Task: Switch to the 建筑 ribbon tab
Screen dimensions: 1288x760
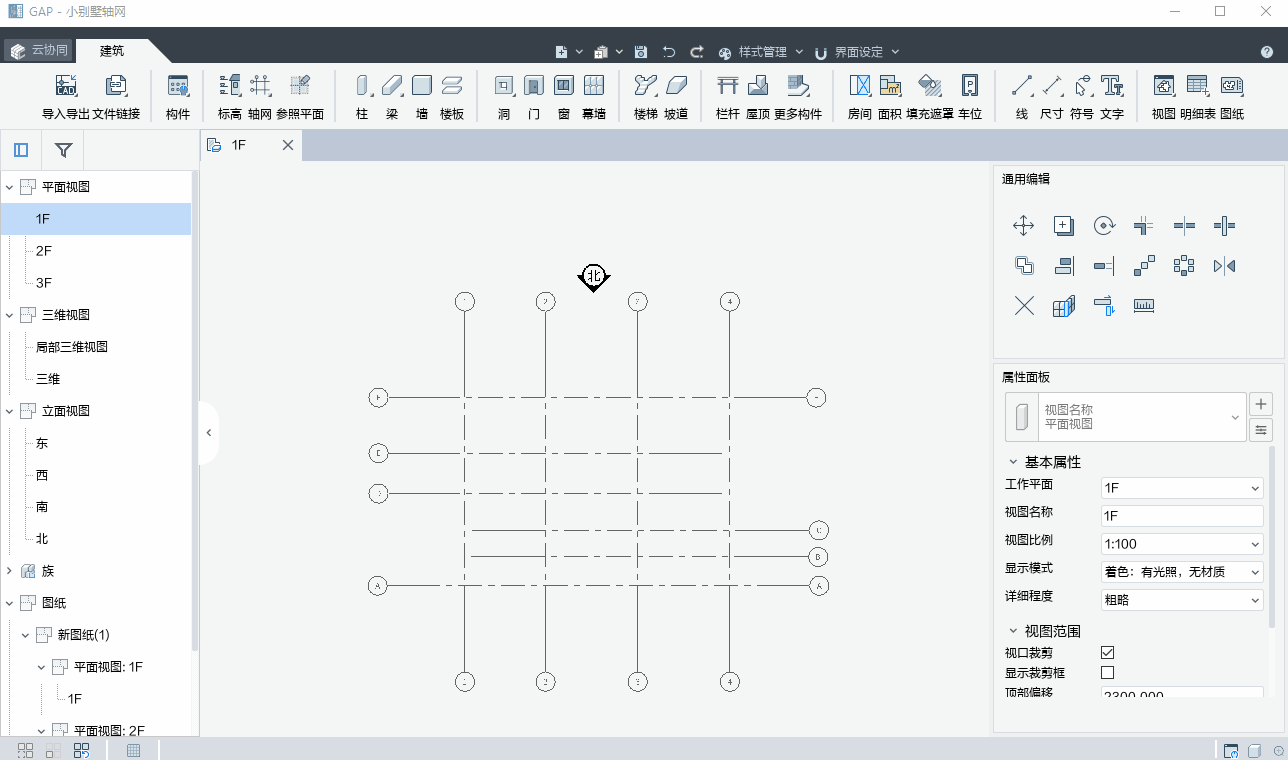Action: pyautogui.click(x=112, y=51)
